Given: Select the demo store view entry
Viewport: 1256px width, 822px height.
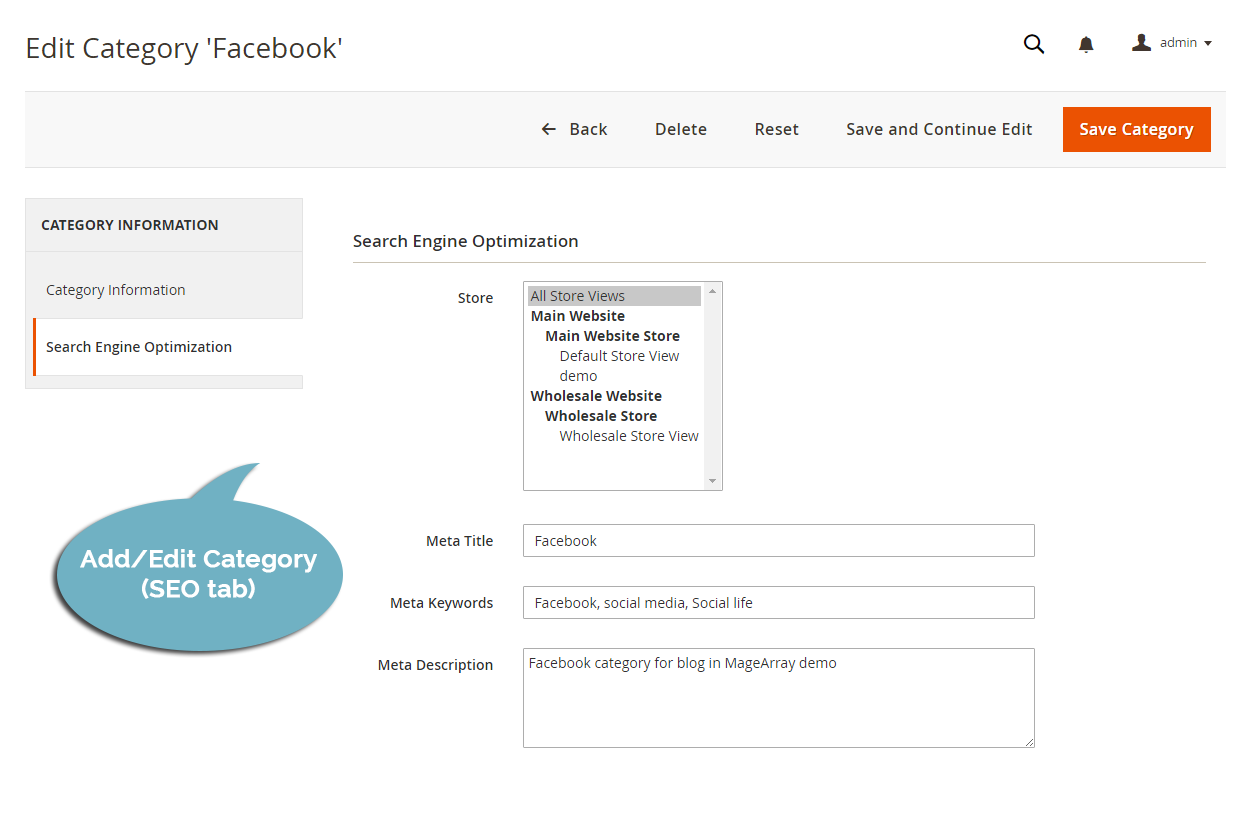Looking at the screenshot, I should coord(578,375).
